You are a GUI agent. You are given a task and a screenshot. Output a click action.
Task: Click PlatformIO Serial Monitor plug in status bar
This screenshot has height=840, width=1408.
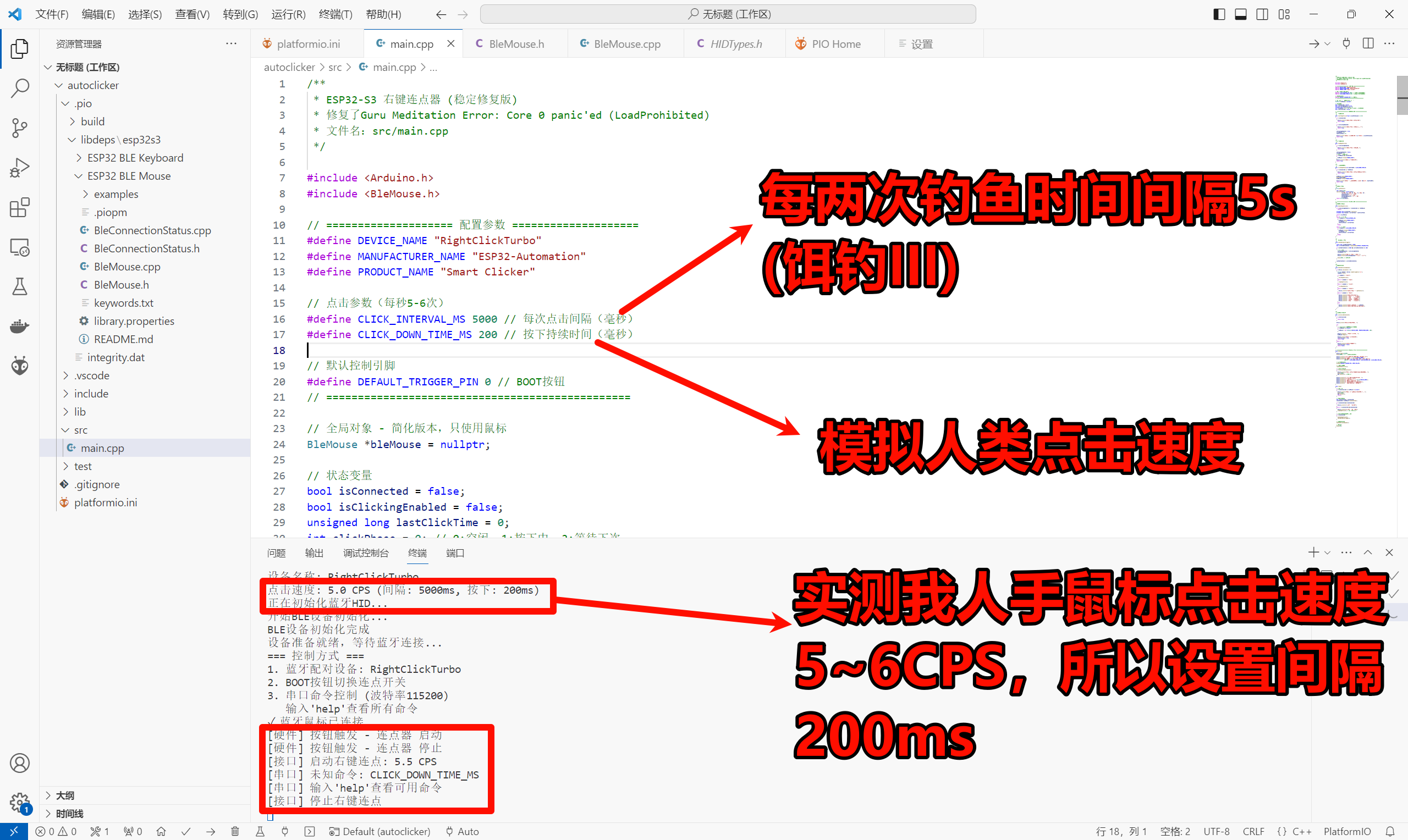click(x=285, y=832)
